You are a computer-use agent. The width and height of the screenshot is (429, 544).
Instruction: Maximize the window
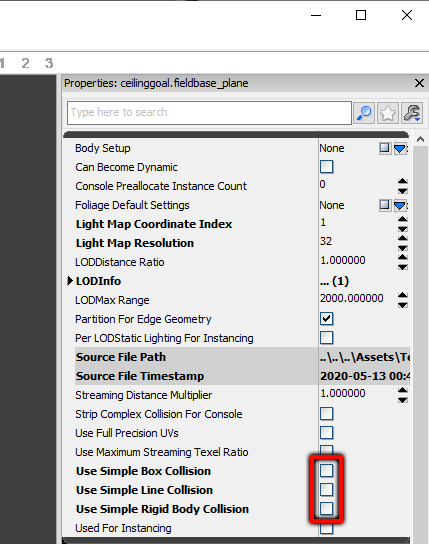pyautogui.click(x=361, y=15)
